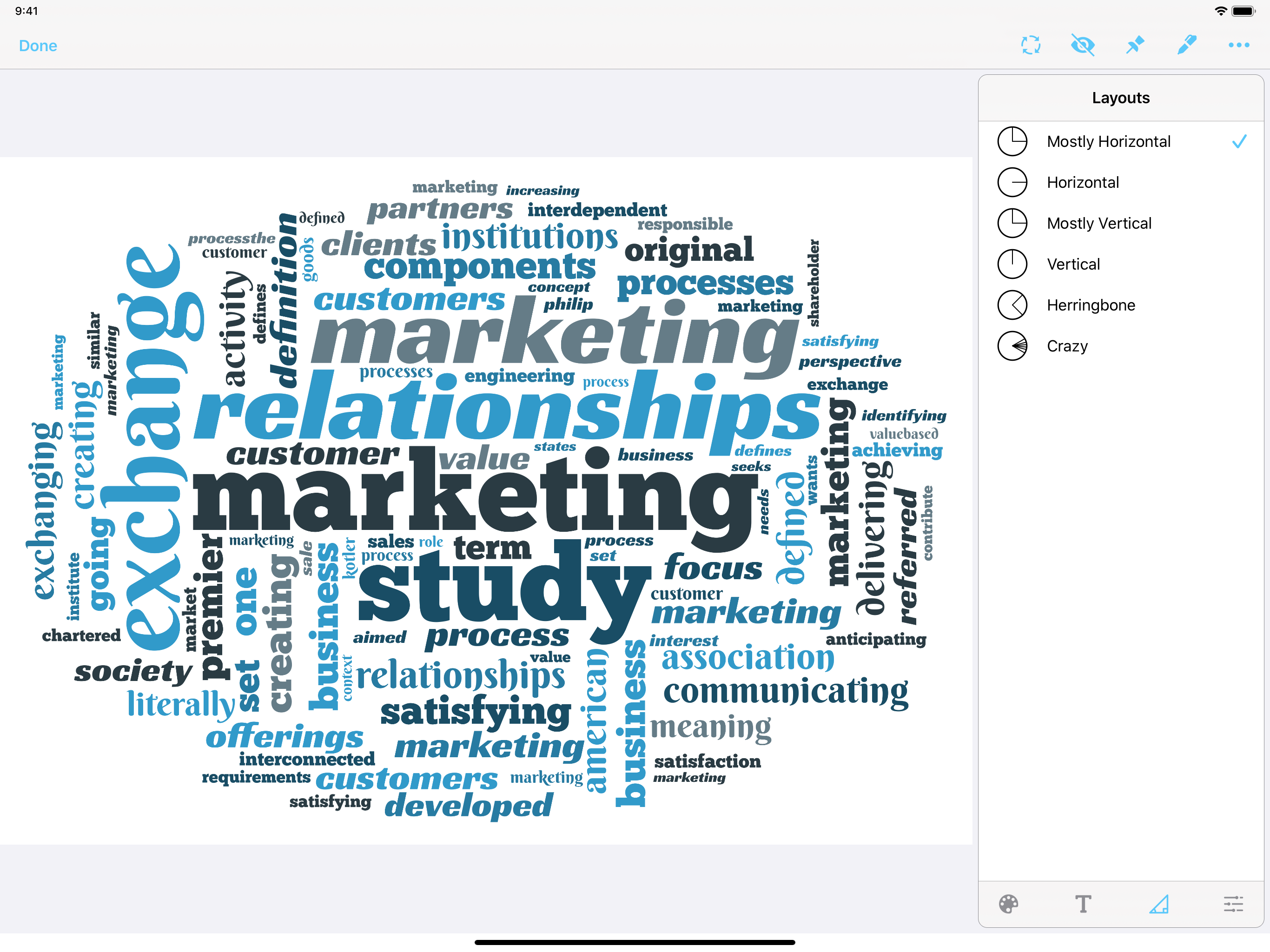The width and height of the screenshot is (1270, 952).
Task: Click the word 'engineering' in the cloud
Action: pyautogui.click(x=519, y=377)
